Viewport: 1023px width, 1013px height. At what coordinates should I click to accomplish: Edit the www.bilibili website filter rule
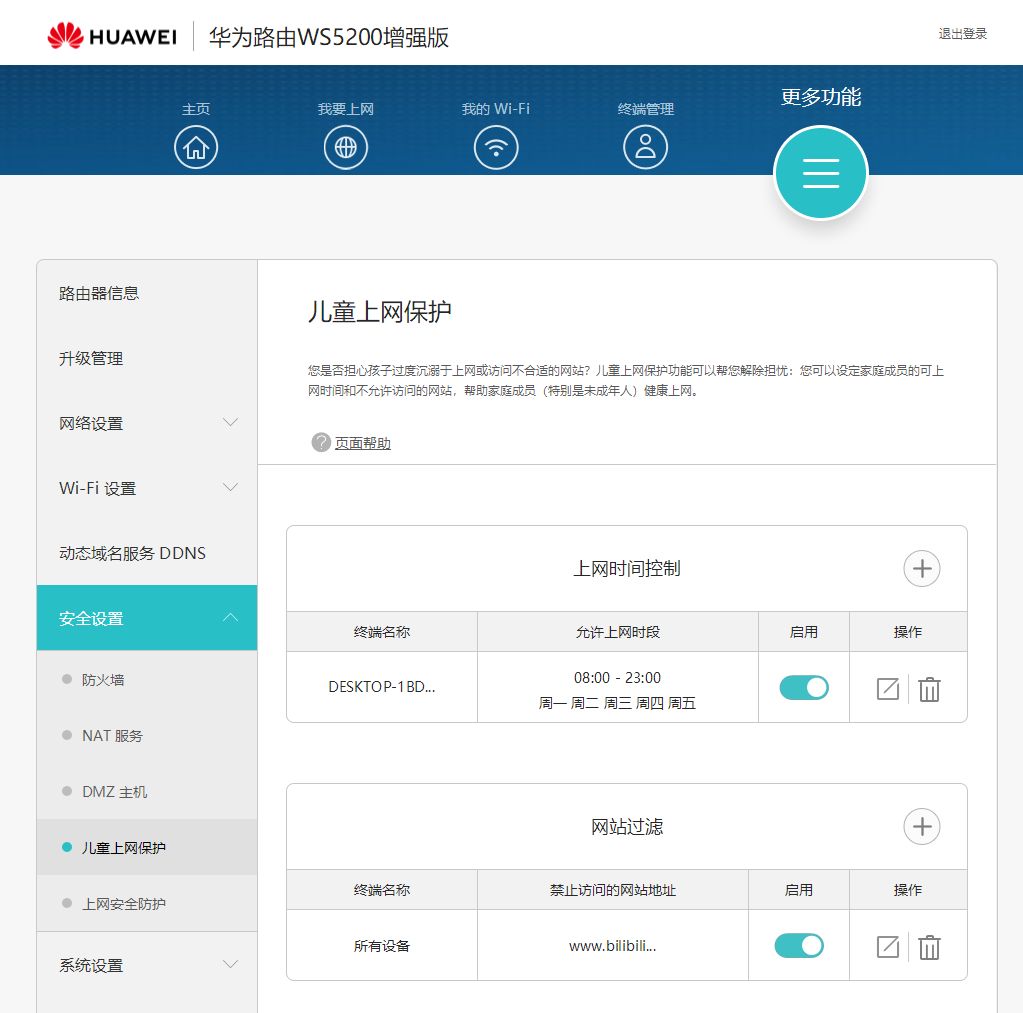(x=887, y=947)
